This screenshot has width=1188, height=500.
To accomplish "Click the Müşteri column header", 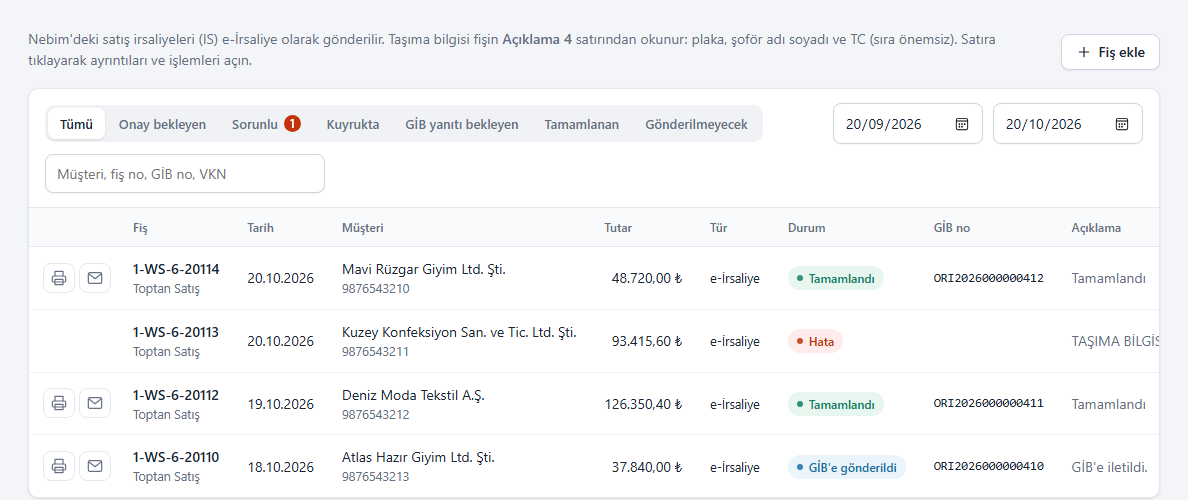I will pos(362,227).
